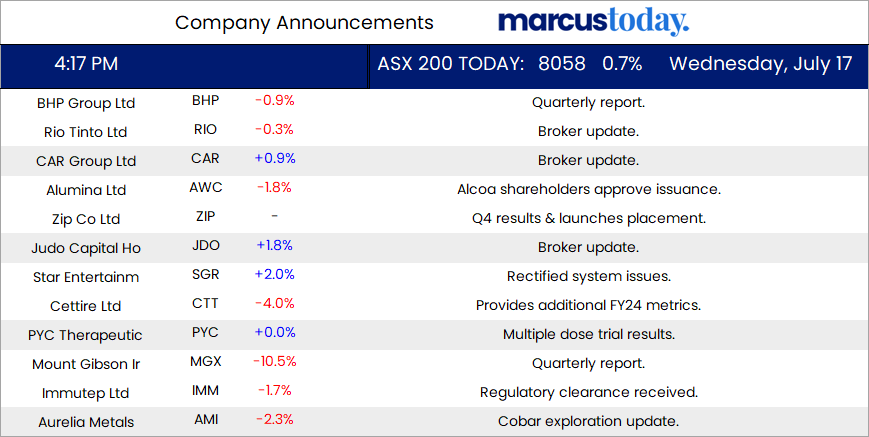Viewport: 869px width, 437px height.
Task: Click Mount Gibson's -10.5% price change
Action: (x=275, y=362)
